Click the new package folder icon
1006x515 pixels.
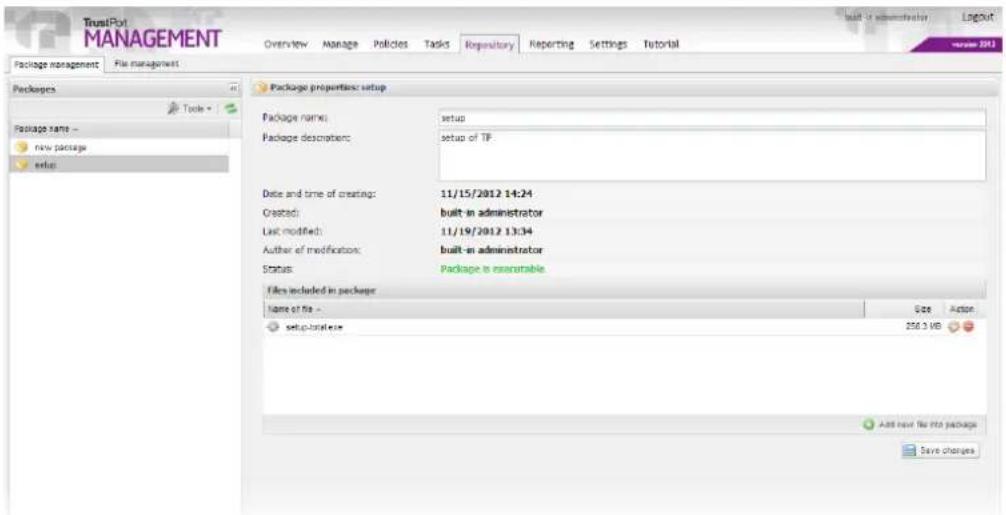click(21, 148)
